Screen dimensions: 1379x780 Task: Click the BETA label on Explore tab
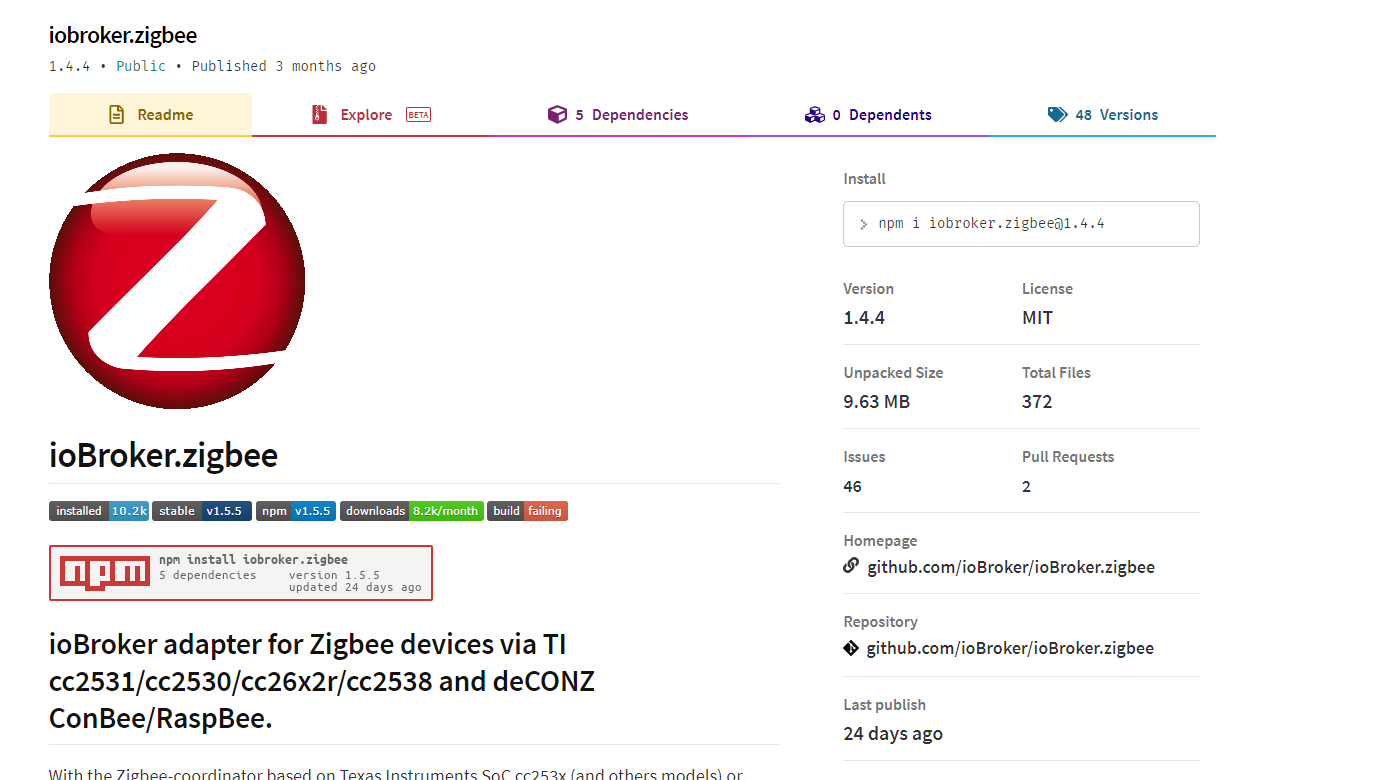pyautogui.click(x=418, y=115)
